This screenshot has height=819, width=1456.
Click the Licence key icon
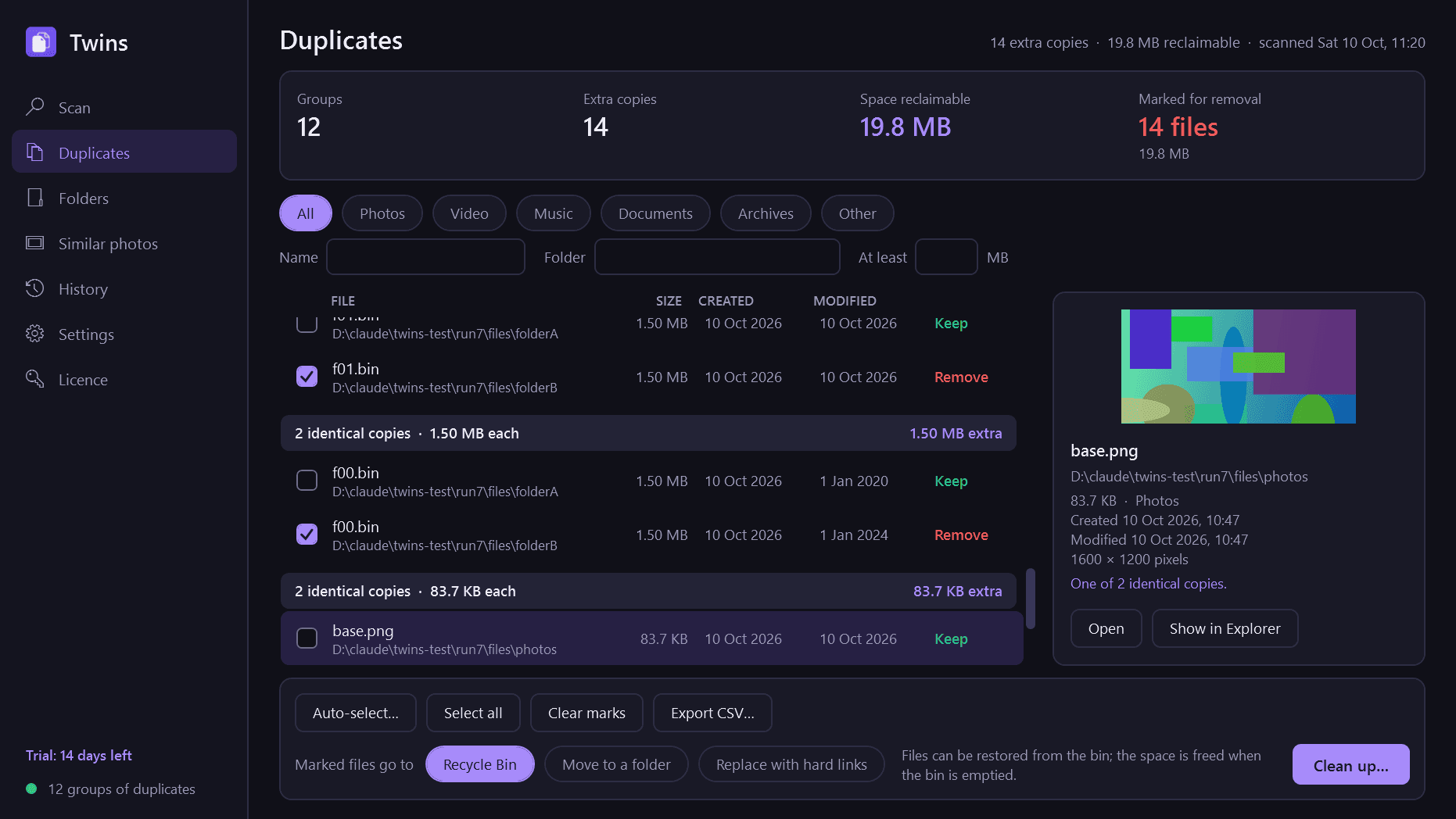[x=34, y=379]
